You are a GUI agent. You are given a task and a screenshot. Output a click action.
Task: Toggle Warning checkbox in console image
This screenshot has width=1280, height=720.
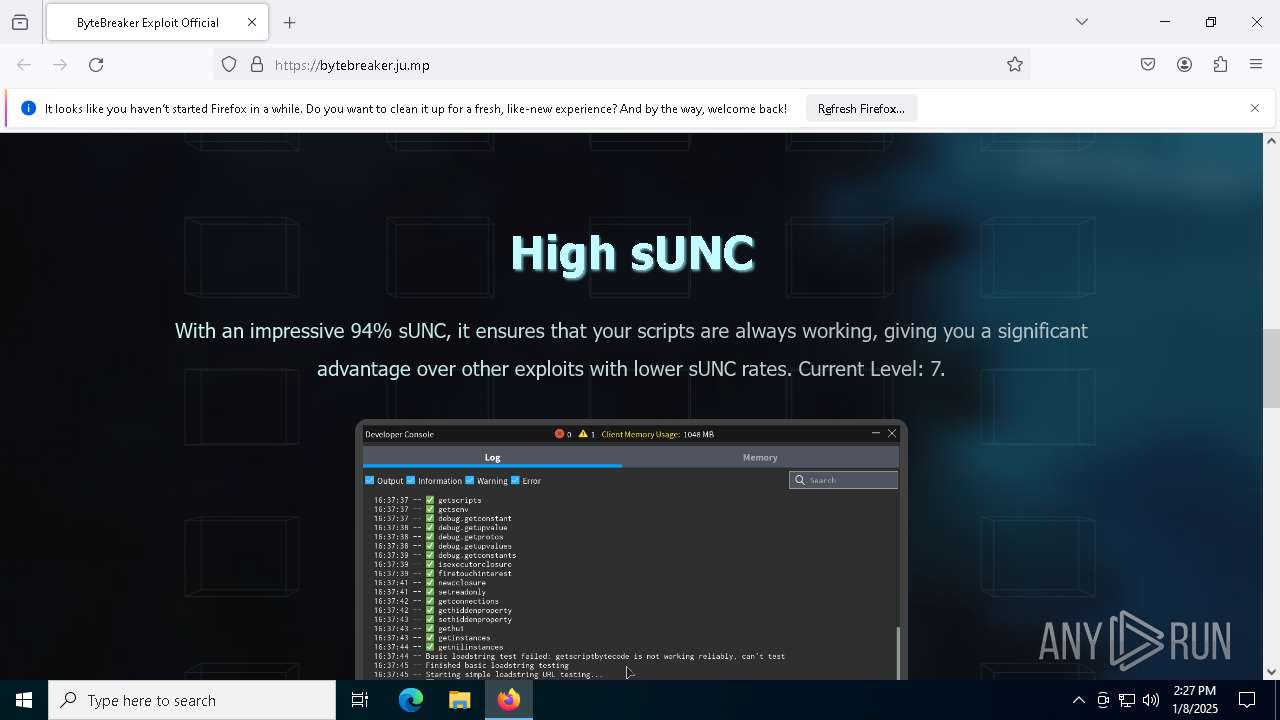tap(470, 481)
